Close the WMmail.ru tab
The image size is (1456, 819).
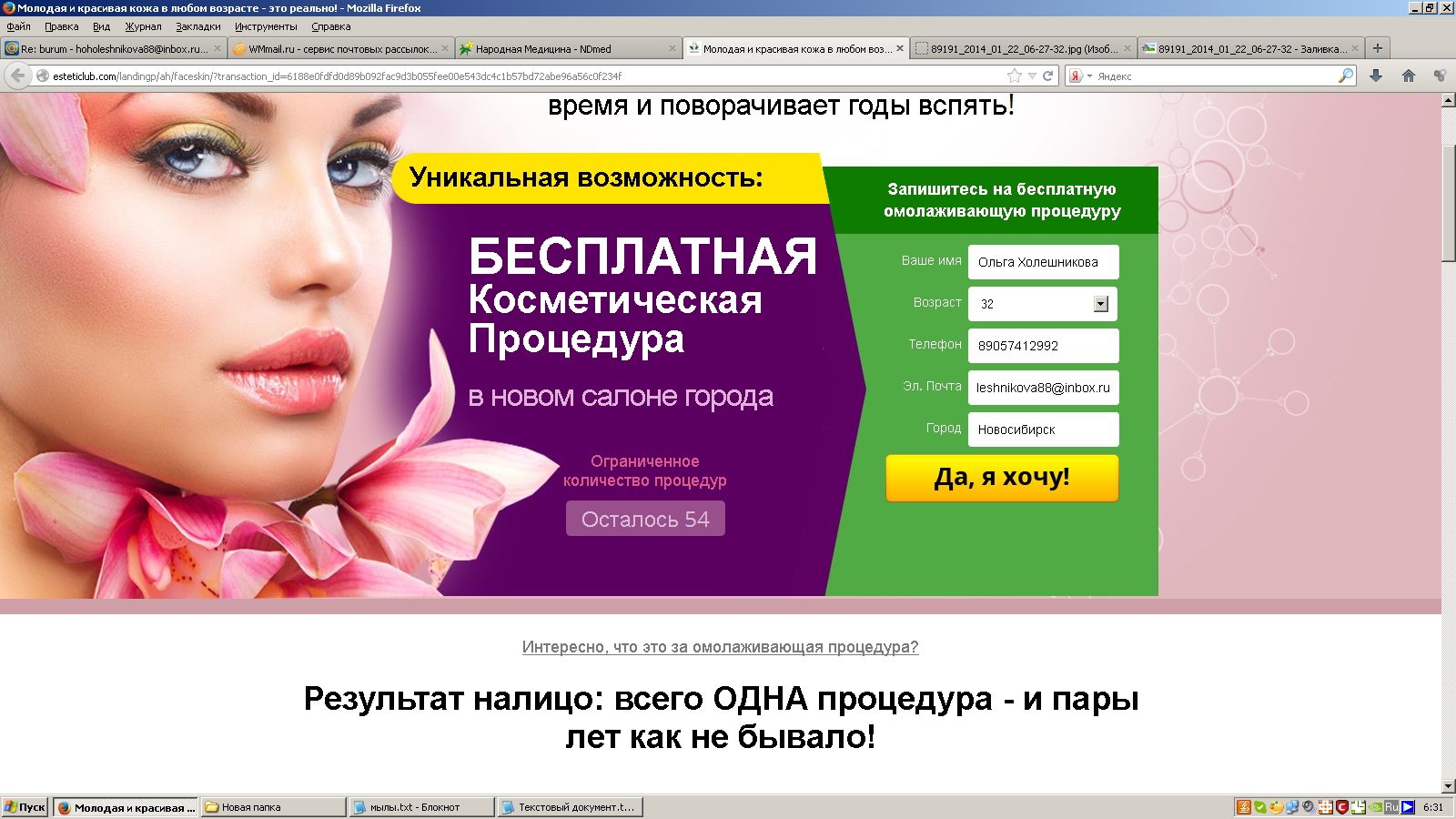445,49
